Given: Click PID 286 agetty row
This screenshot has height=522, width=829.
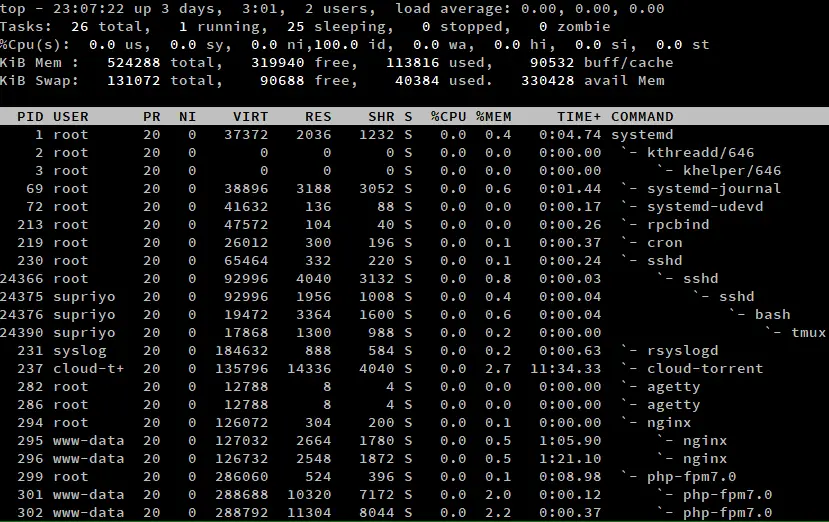Looking at the screenshot, I should tap(414, 405).
